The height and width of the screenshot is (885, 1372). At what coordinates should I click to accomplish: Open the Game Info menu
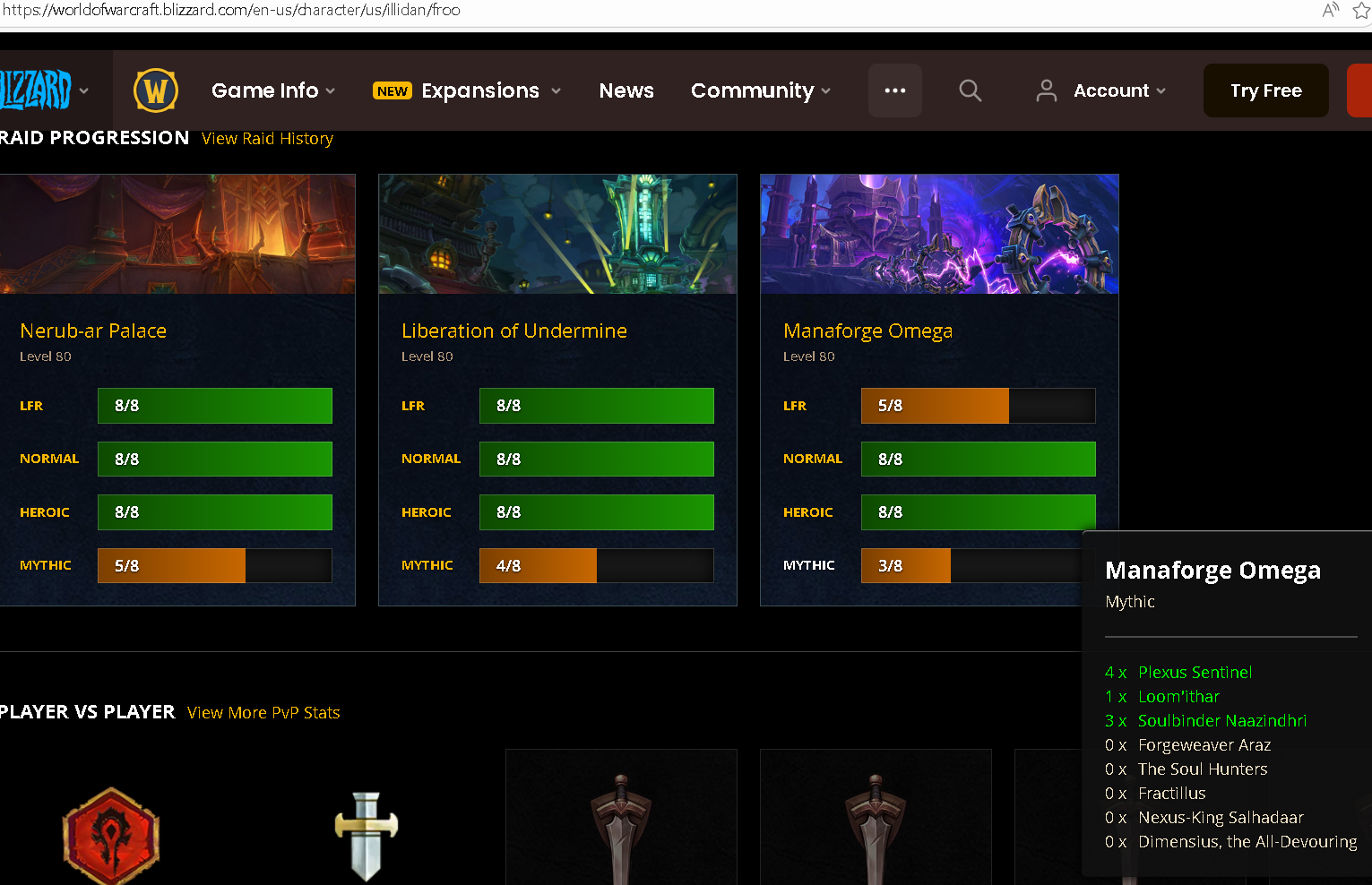tap(274, 90)
